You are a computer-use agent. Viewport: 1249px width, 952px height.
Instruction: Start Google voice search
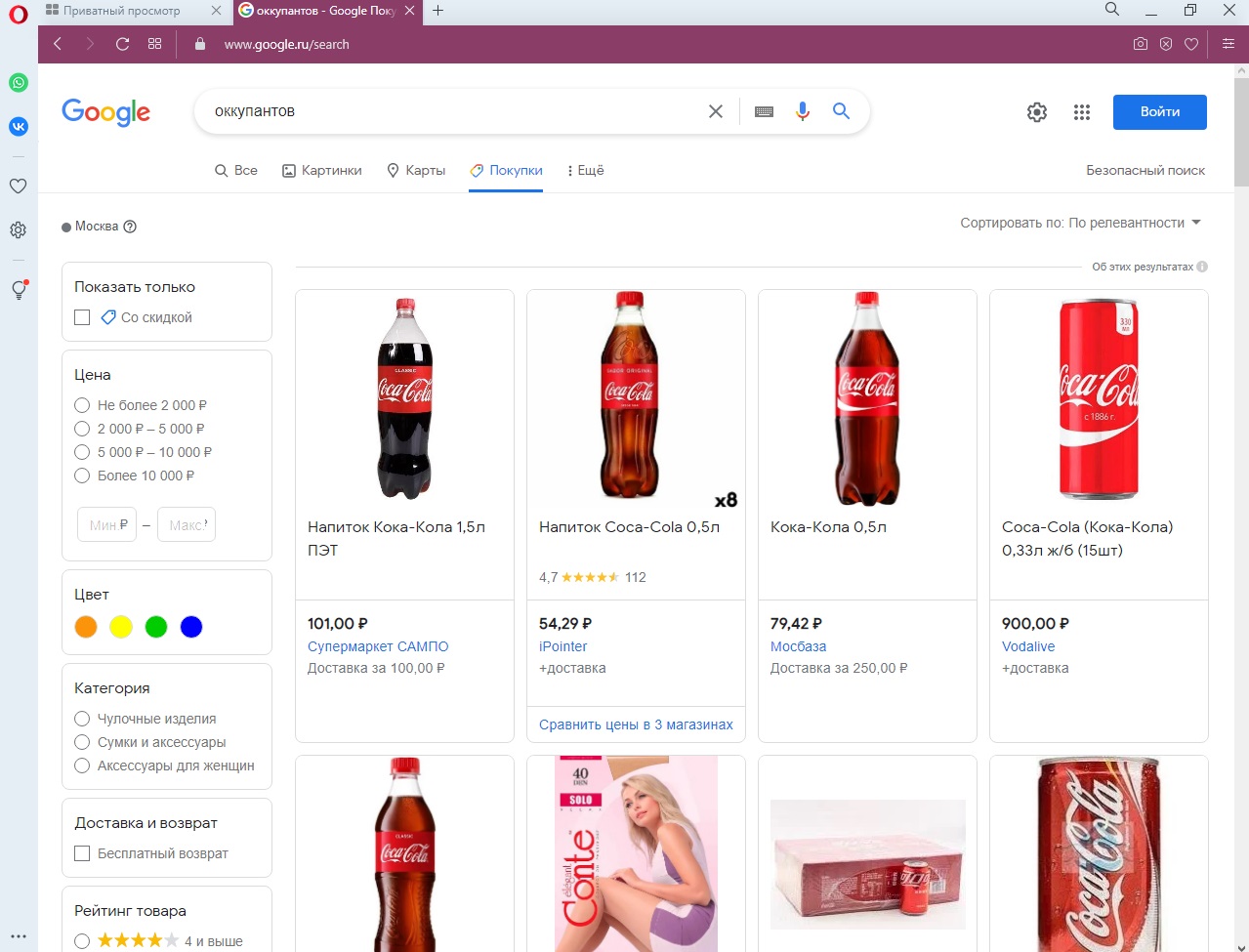(803, 111)
